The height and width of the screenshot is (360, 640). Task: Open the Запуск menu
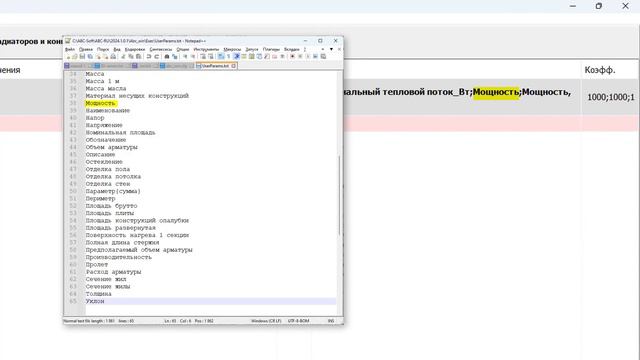coord(252,49)
